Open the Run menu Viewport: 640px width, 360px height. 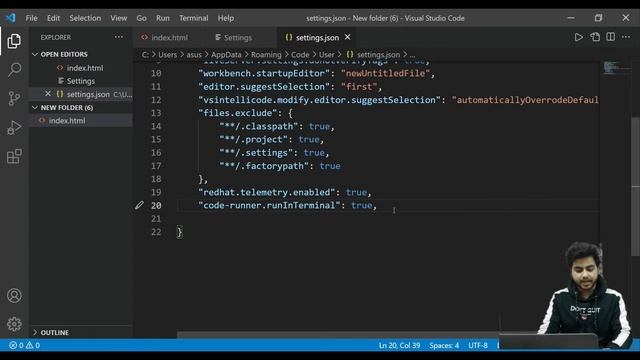click(x=162, y=18)
